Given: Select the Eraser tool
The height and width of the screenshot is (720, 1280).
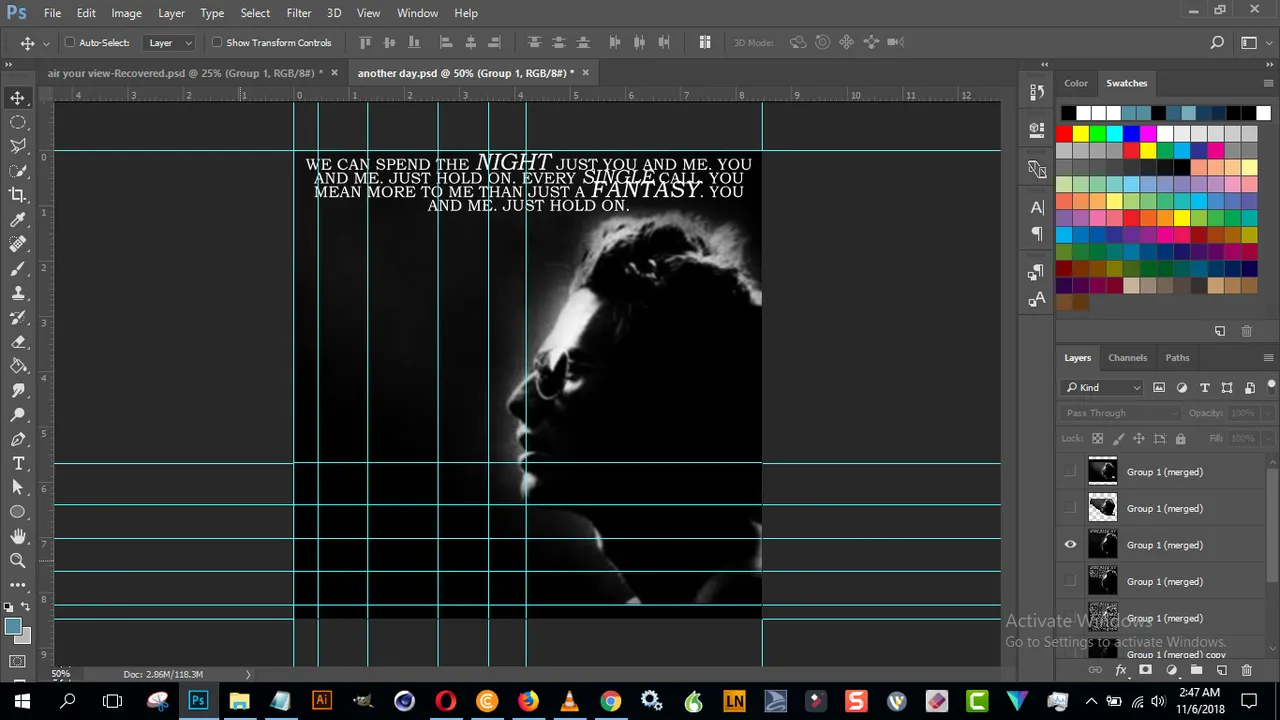Looking at the screenshot, I should point(18,342).
